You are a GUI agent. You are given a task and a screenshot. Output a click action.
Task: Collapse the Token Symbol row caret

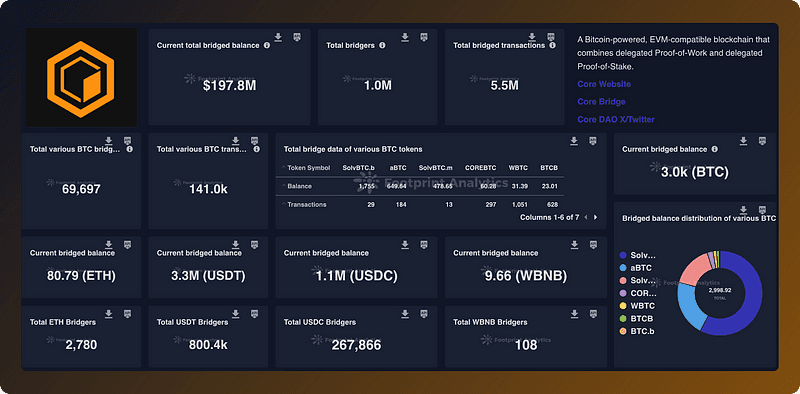(284, 167)
